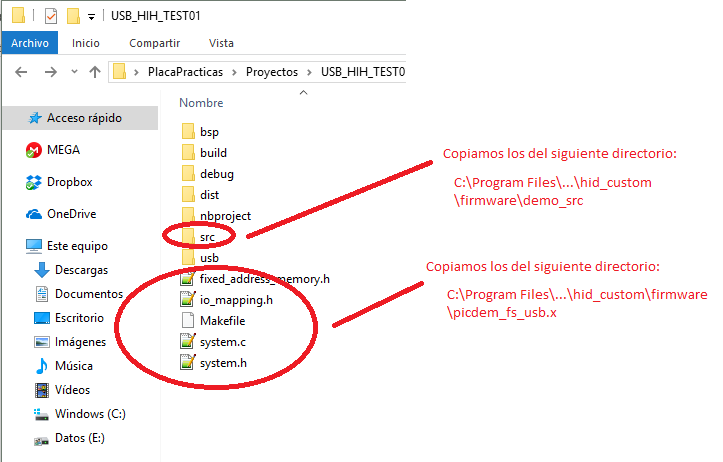Go forward with the right arrow
The image size is (723, 462).
[51, 72]
